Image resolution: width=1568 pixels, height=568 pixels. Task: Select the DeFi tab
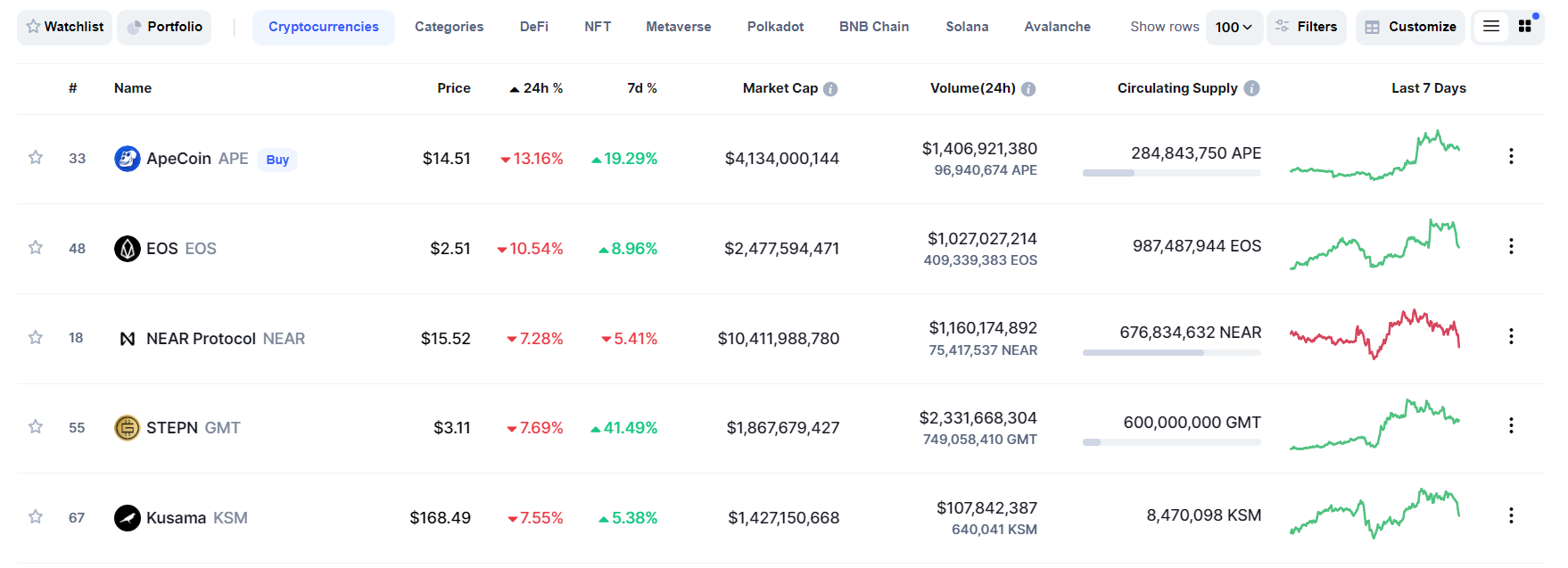pos(533,27)
